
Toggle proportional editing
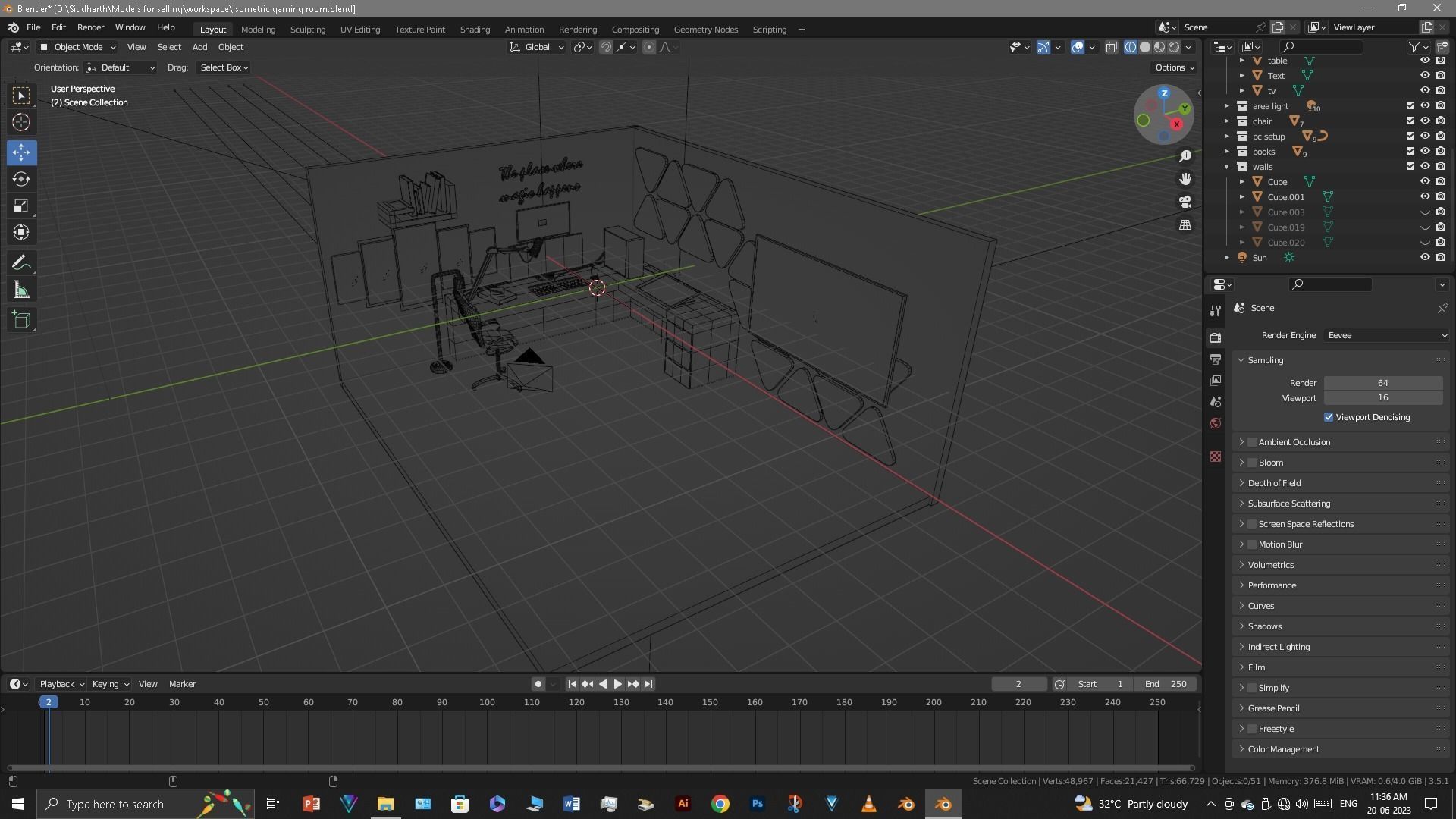pyautogui.click(x=648, y=47)
